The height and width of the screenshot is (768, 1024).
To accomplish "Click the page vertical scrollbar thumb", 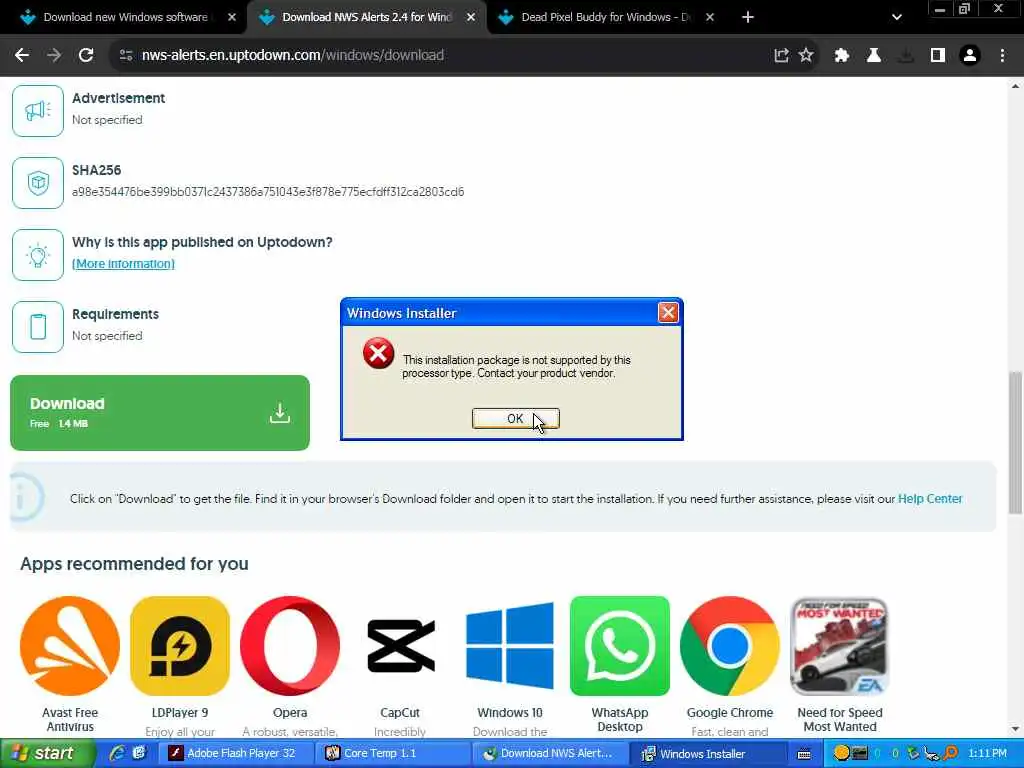I will (1015, 443).
